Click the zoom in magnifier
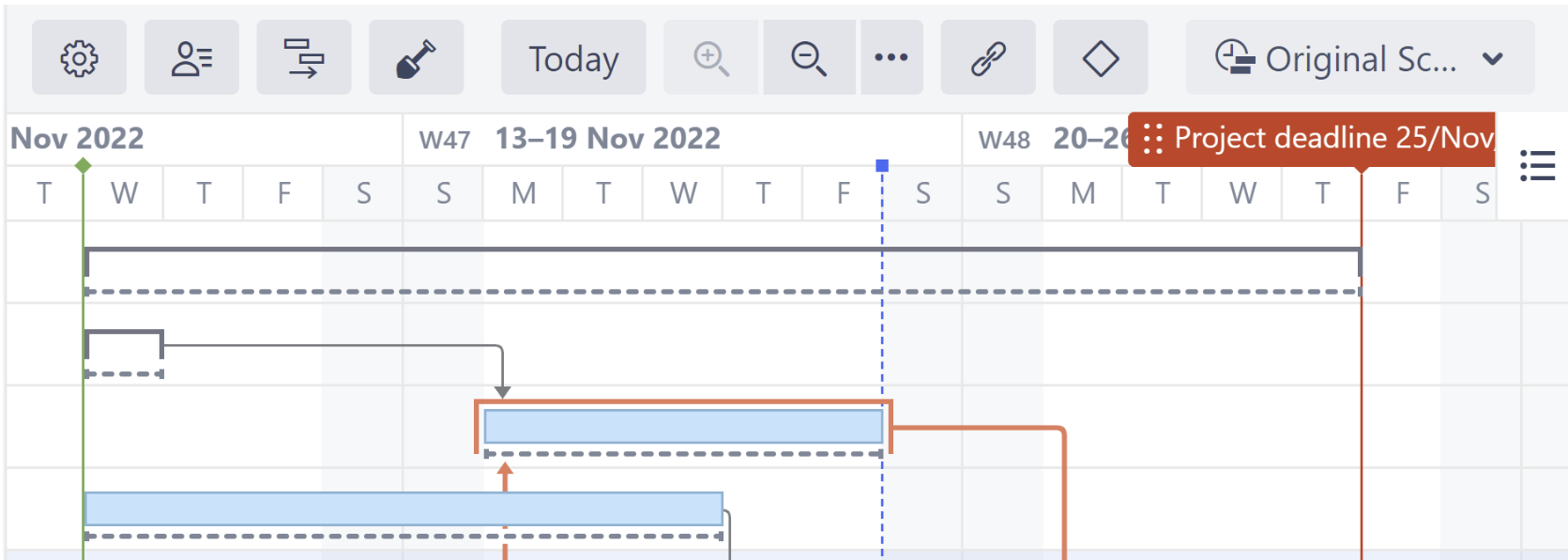The image size is (1568, 560). (x=711, y=58)
